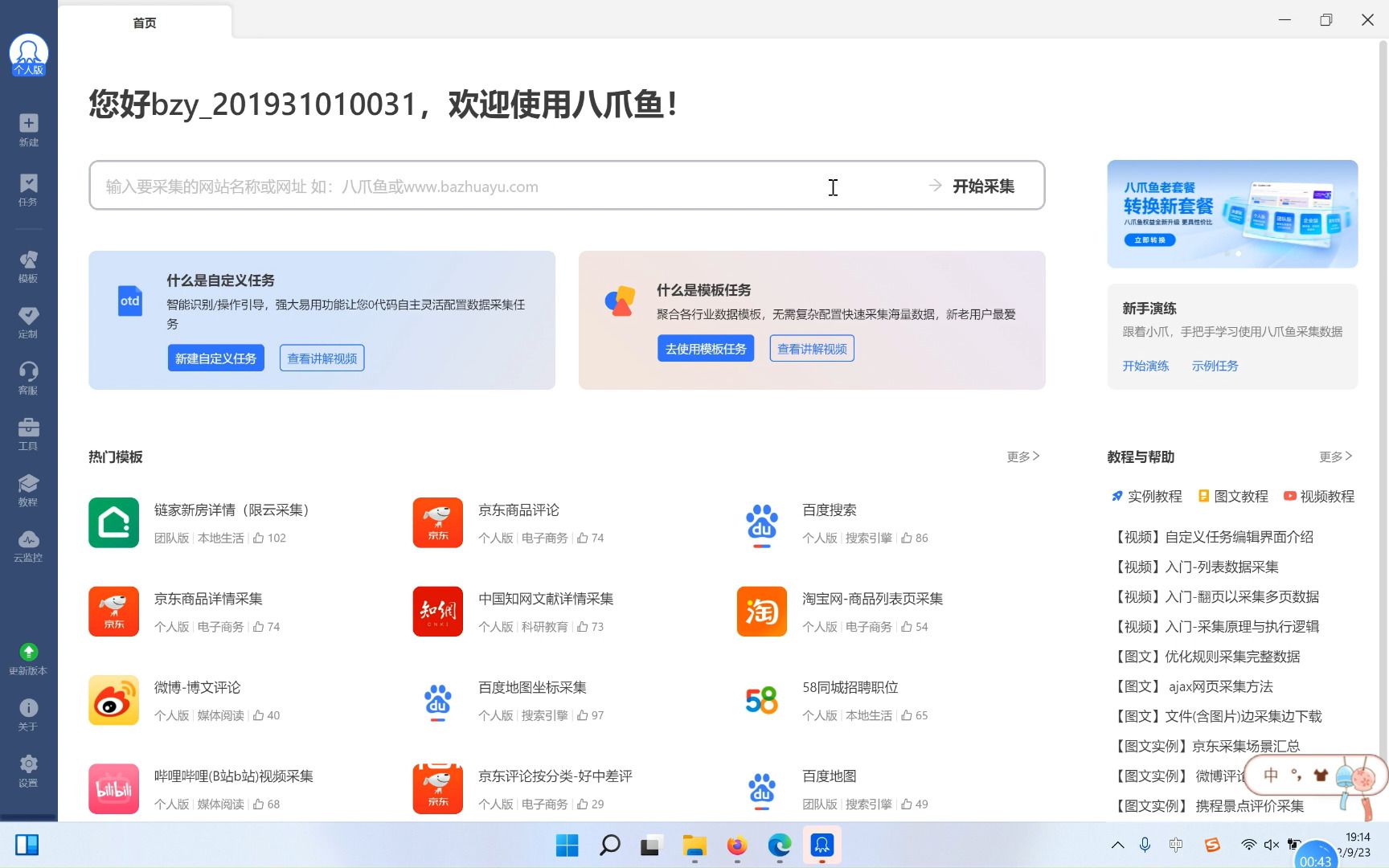Open the 京东商品详情采集 title
Image resolution: width=1389 pixels, height=868 pixels.
pyautogui.click(x=208, y=599)
